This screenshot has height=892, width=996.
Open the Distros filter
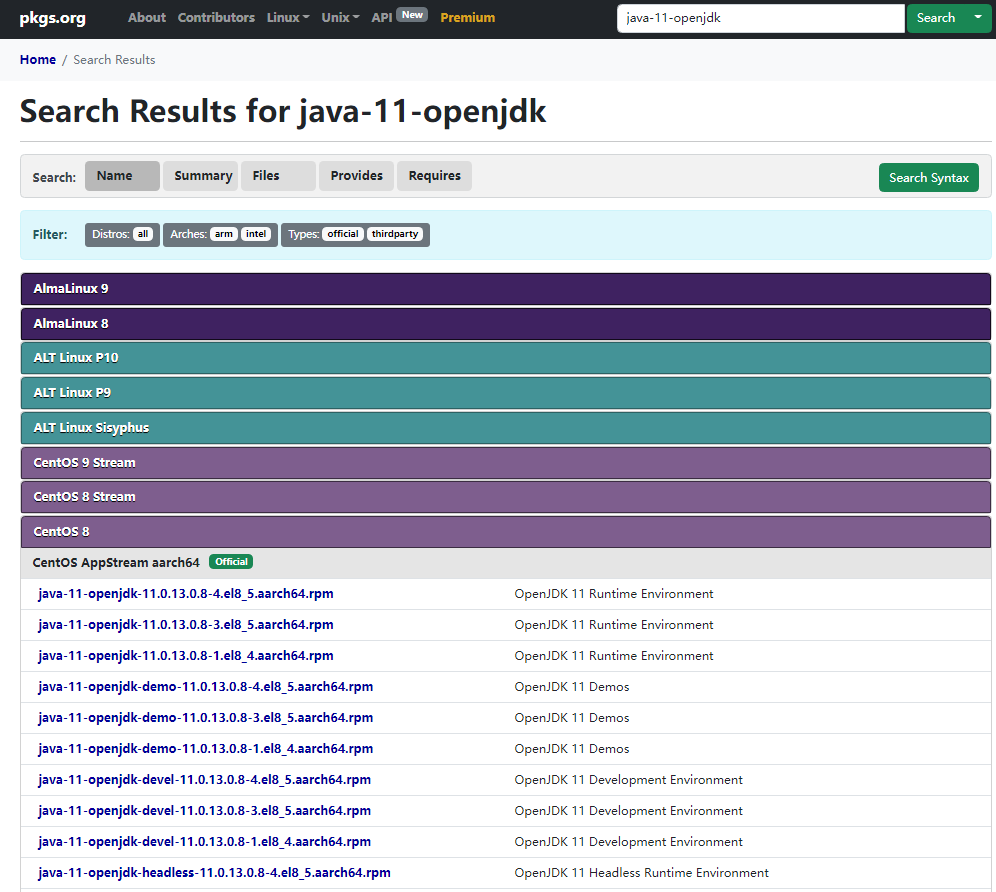[122, 234]
